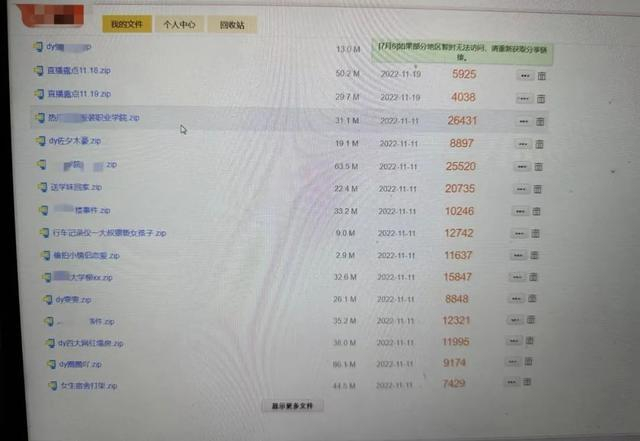Click the 显示更多文件 button
The image size is (640, 441).
[293, 406]
